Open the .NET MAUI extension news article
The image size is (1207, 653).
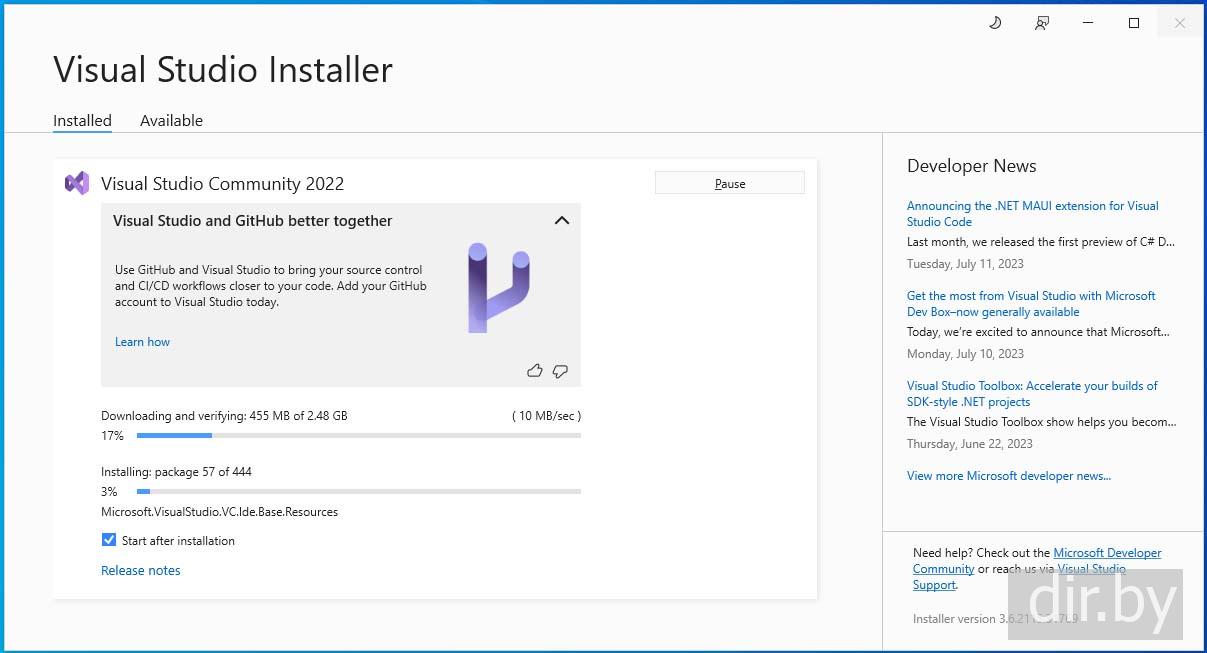(x=1032, y=213)
